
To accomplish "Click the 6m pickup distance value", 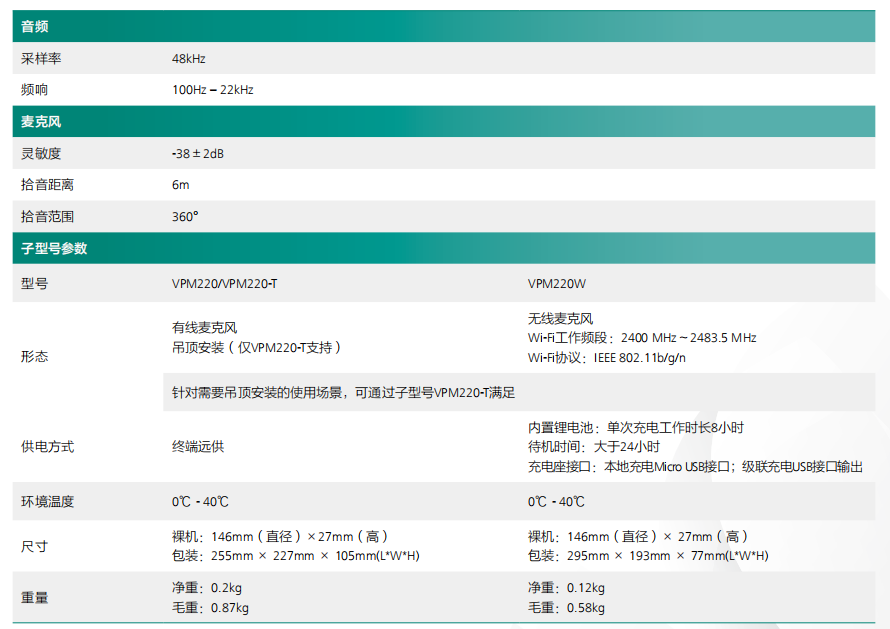I will point(180,184).
